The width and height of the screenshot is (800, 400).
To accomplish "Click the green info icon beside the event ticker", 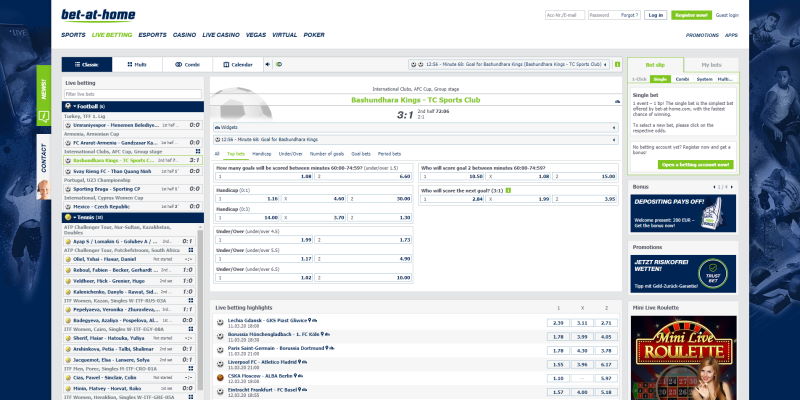I will click(x=617, y=64).
